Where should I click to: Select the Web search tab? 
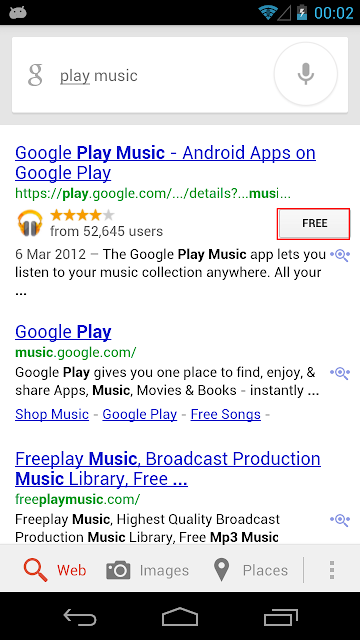click(x=55, y=570)
